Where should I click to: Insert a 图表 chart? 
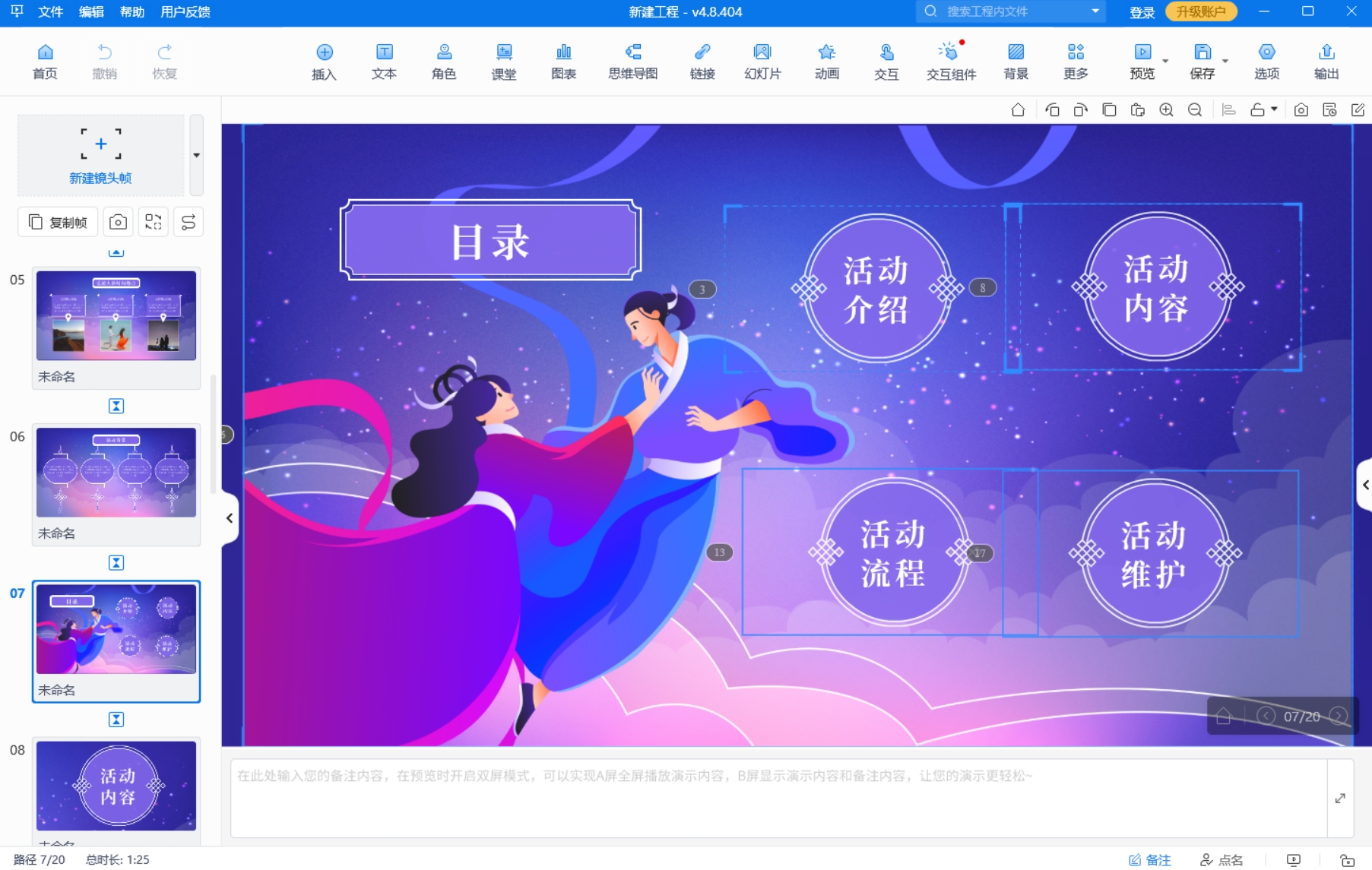[563, 61]
